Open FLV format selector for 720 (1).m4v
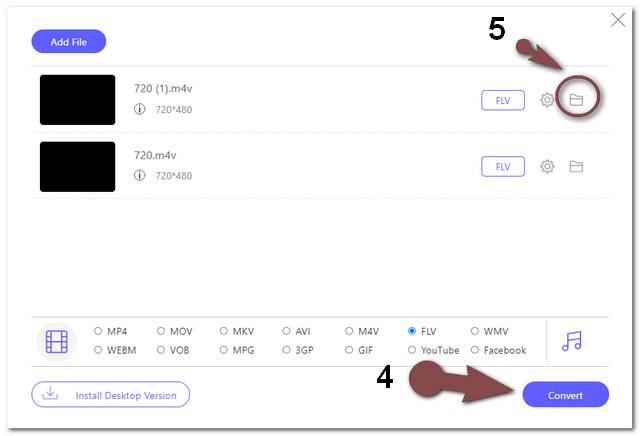The image size is (640, 436). coord(503,100)
